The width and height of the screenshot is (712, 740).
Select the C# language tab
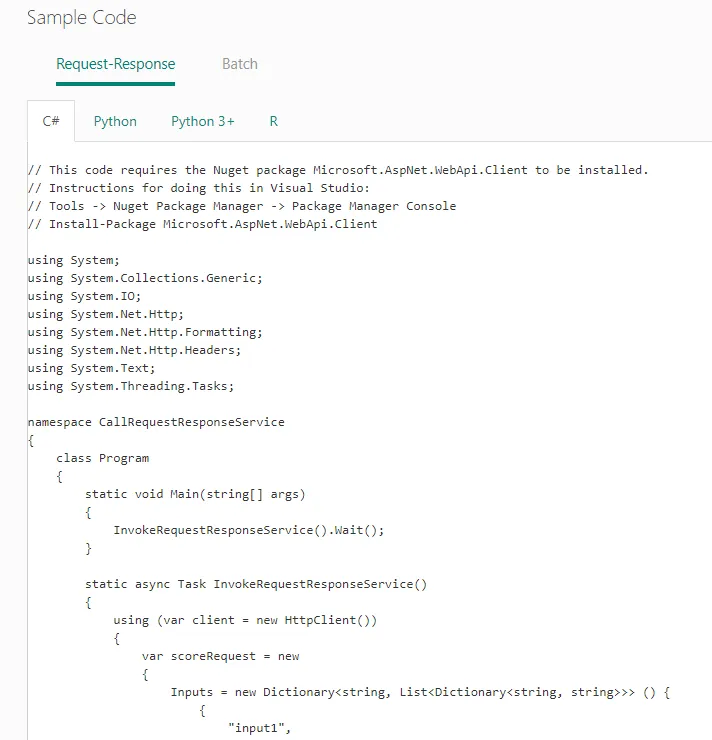point(51,121)
